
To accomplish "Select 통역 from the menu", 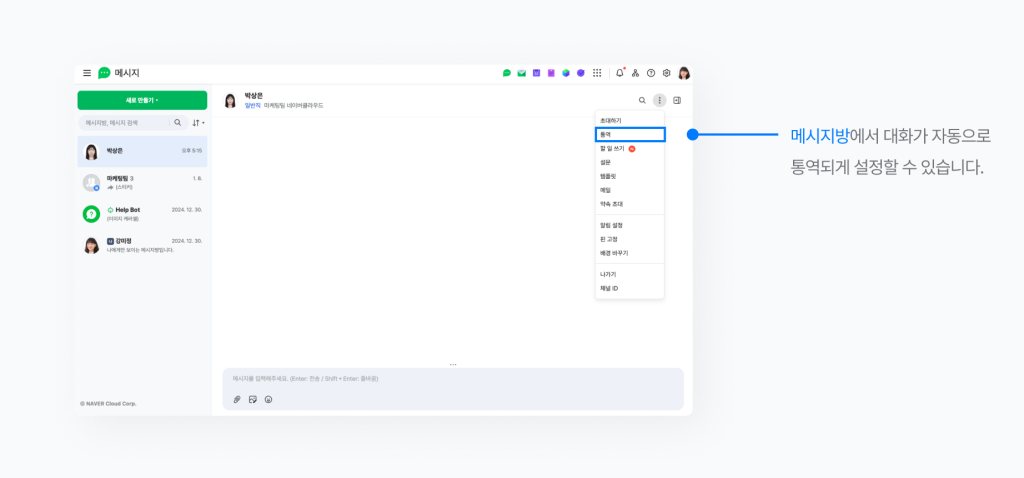I will (x=629, y=134).
